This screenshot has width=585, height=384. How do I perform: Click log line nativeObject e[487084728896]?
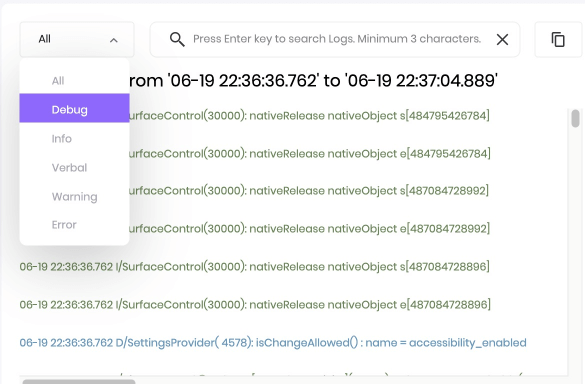point(255,305)
